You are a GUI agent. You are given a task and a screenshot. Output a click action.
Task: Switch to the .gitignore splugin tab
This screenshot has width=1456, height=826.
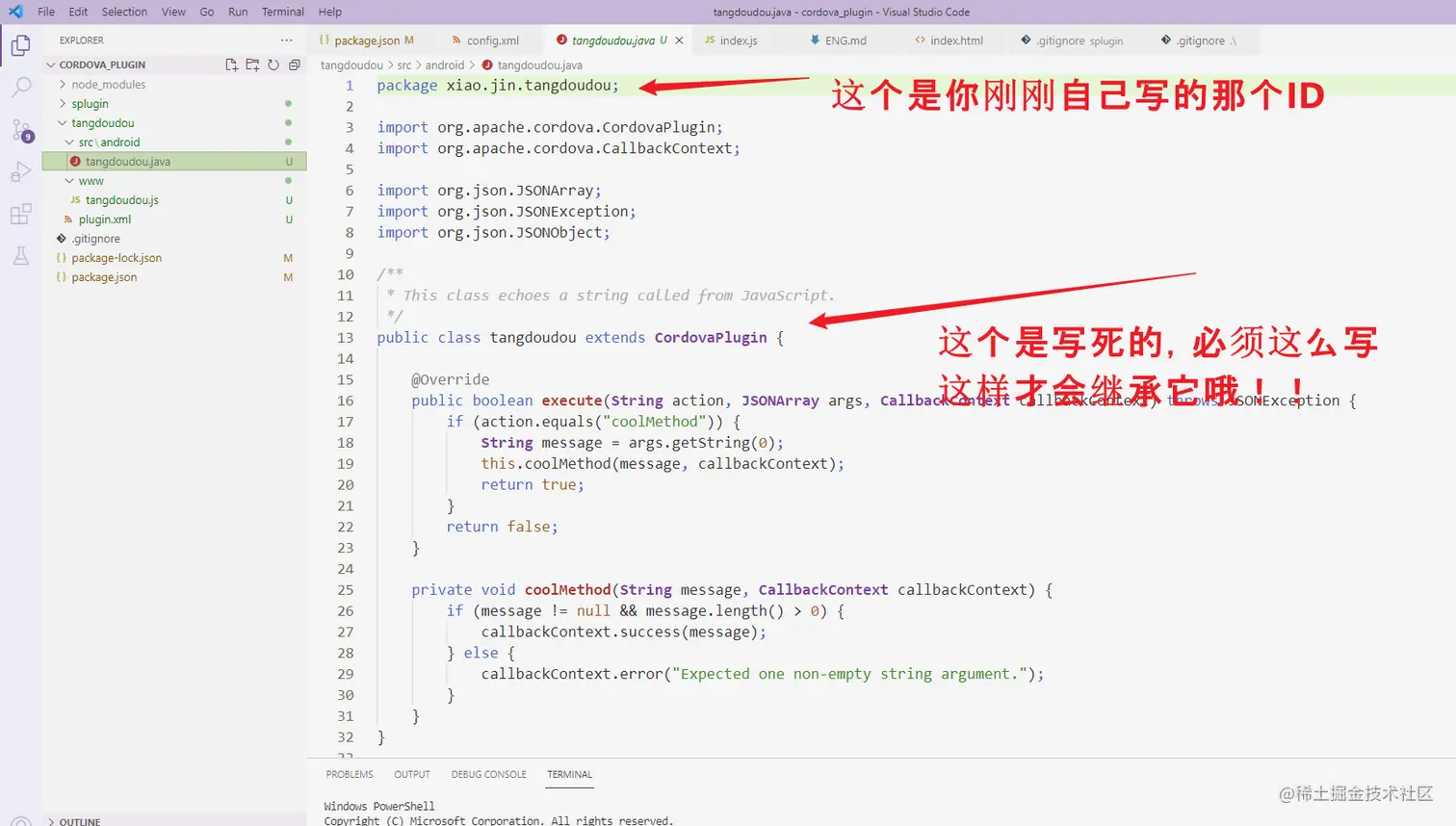point(1079,40)
